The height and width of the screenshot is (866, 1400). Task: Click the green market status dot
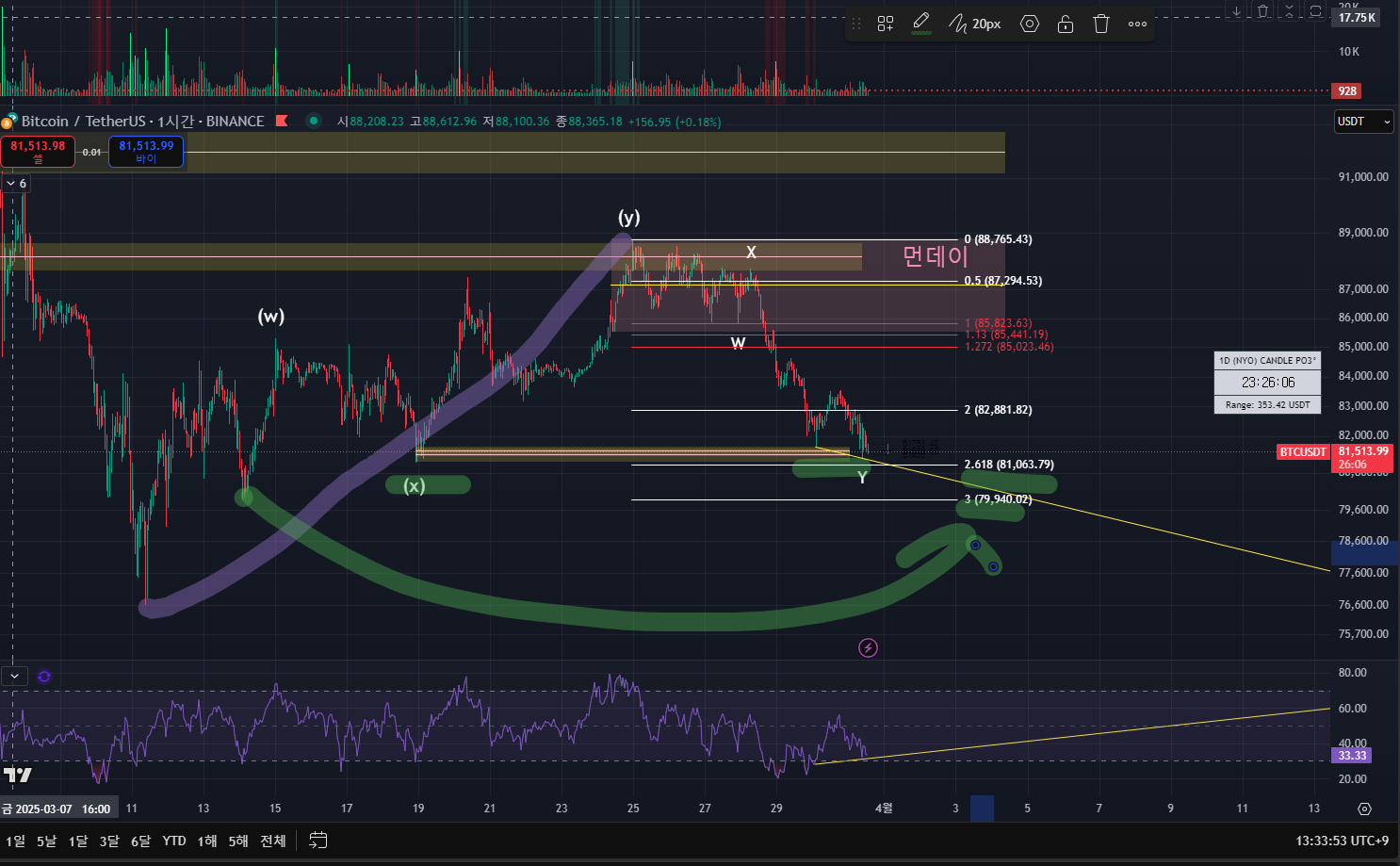(x=314, y=121)
